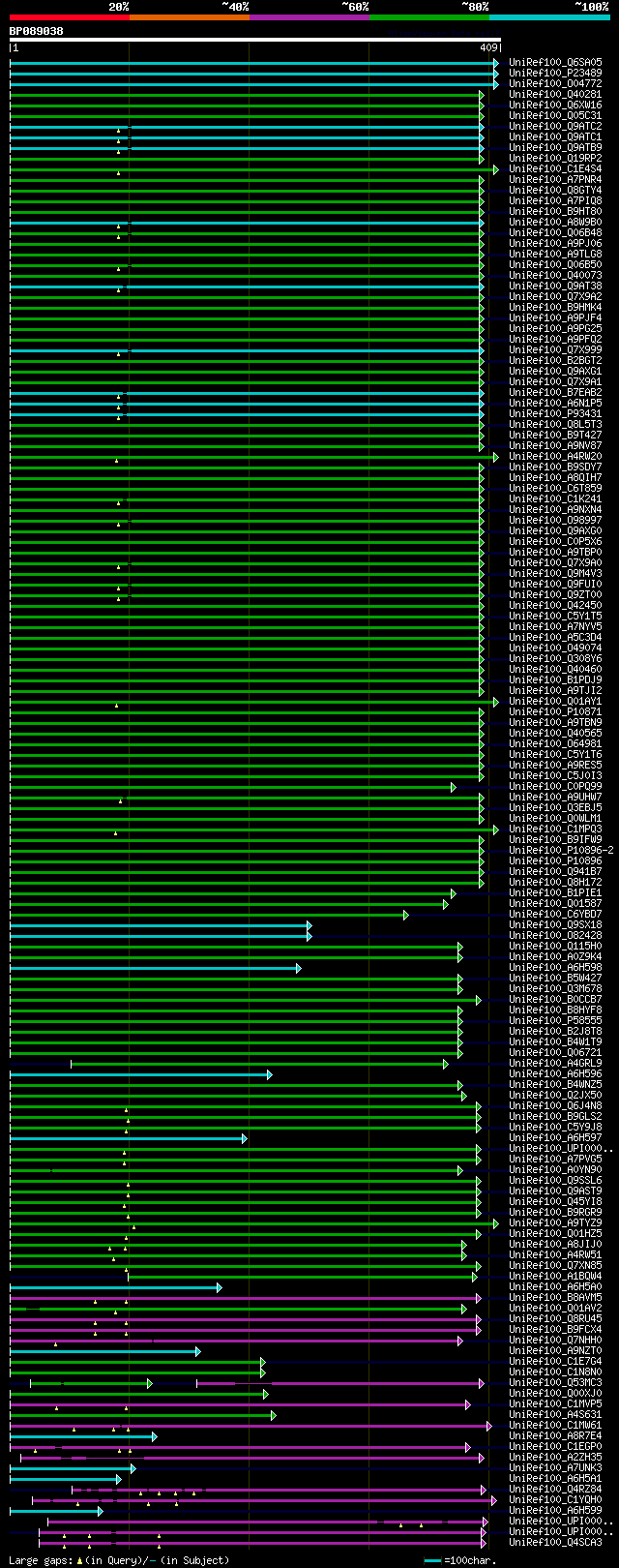Select the UniRef100_A6H596 label

click(x=555, y=1074)
